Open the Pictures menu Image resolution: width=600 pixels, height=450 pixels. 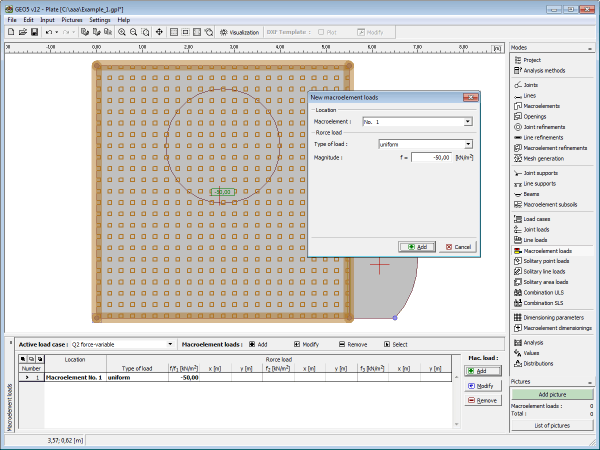(72, 19)
